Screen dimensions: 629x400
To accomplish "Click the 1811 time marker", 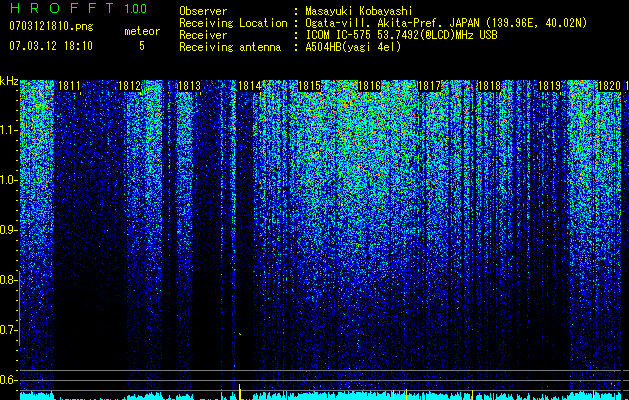I will pyautogui.click(x=69, y=86).
